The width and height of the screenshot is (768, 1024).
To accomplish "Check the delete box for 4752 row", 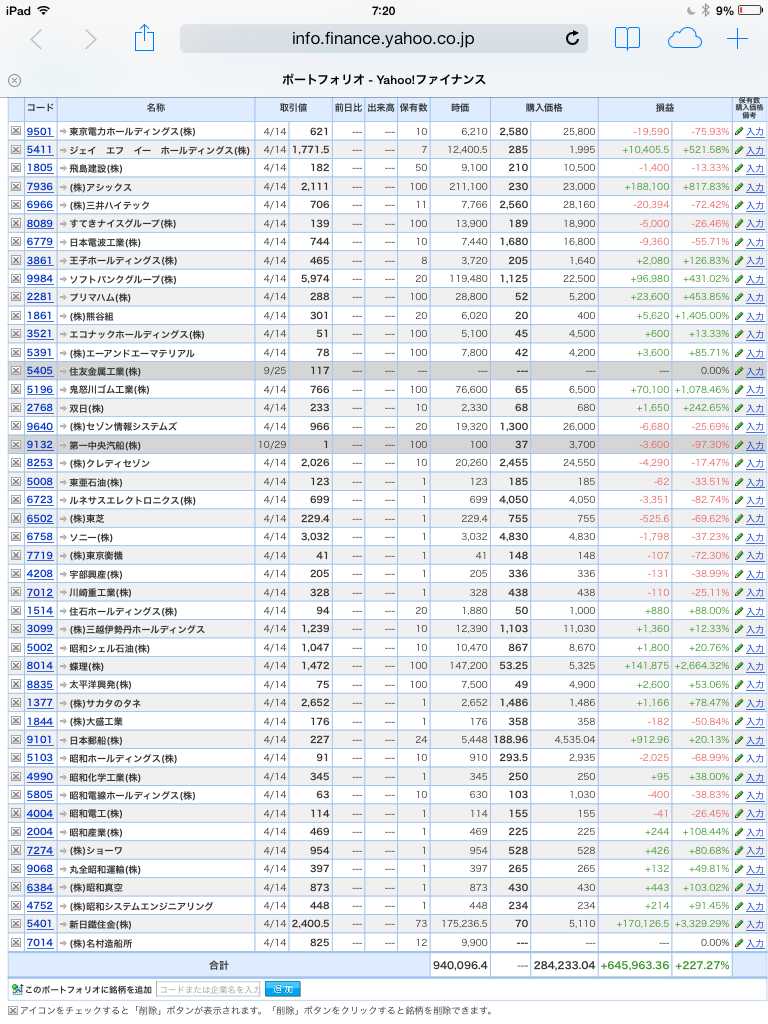I will coord(16,906).
